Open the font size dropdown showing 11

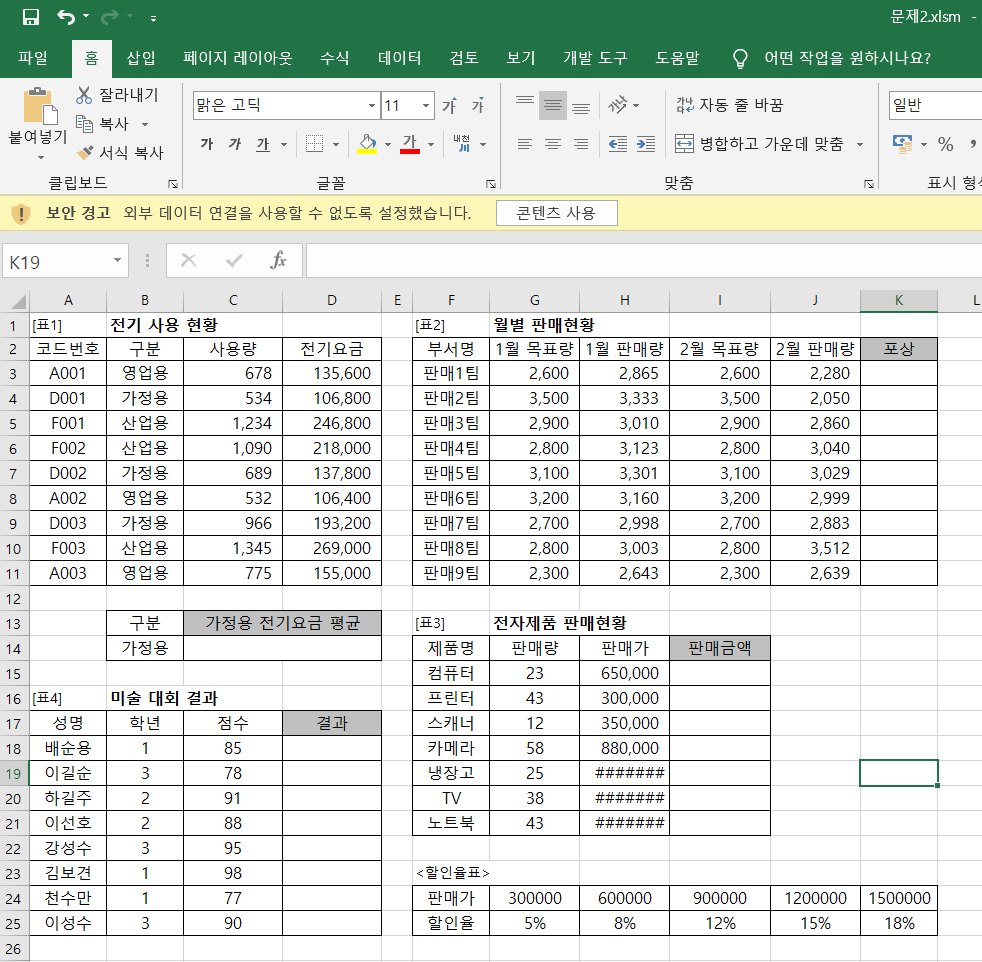[x=426, y=105]
